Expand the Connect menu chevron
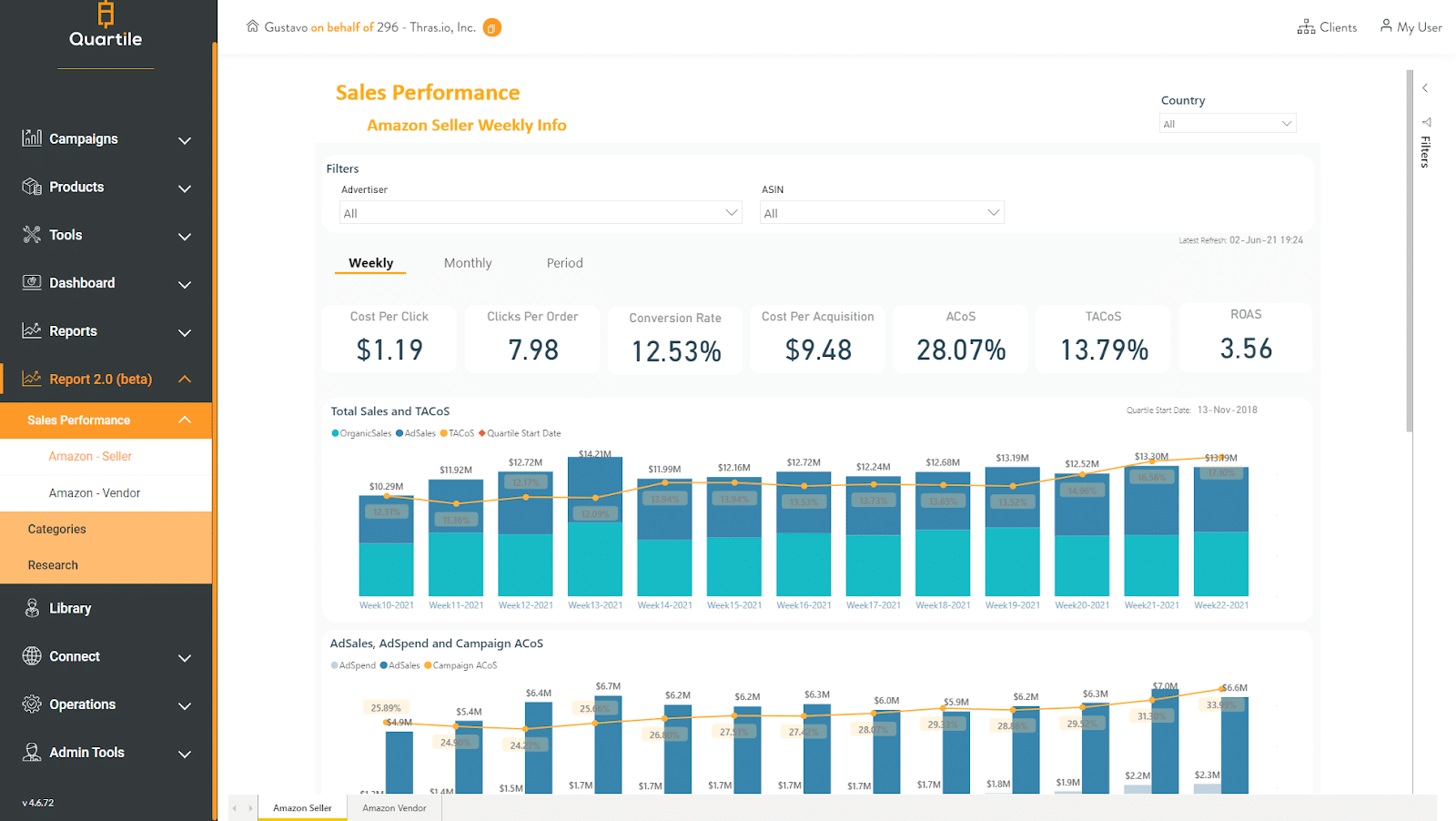Image resolution: width=1456 pixels, height=821 pixels. pyautogui.click(x=185, y=658)
